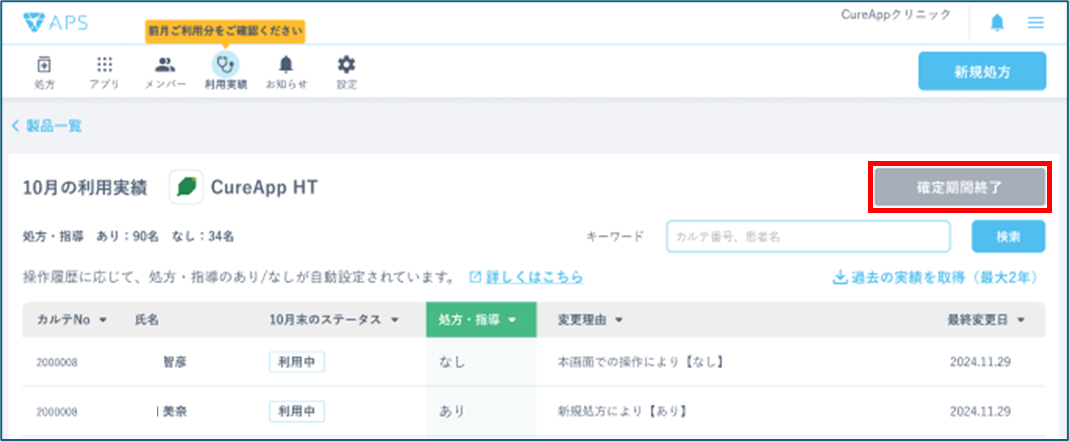Sort by 変更理由 column

click(x=590, y=320)
